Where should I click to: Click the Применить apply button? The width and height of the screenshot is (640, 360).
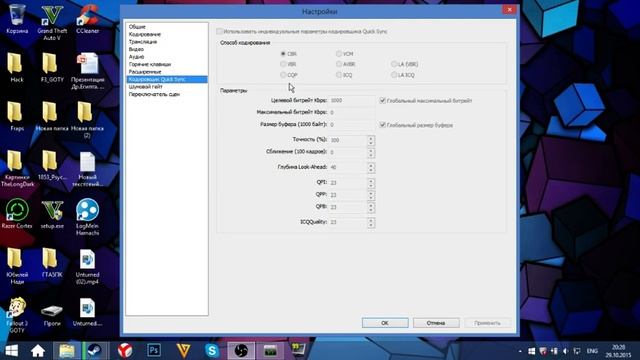pos(487,323)
